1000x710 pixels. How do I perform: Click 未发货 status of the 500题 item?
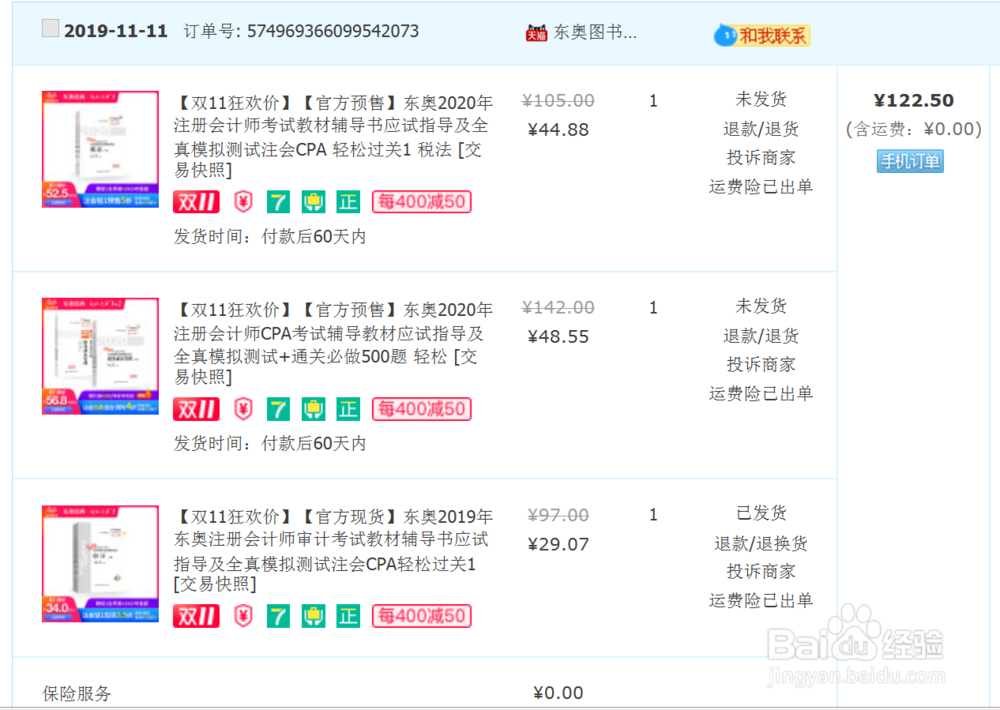(x=761, y=306)
